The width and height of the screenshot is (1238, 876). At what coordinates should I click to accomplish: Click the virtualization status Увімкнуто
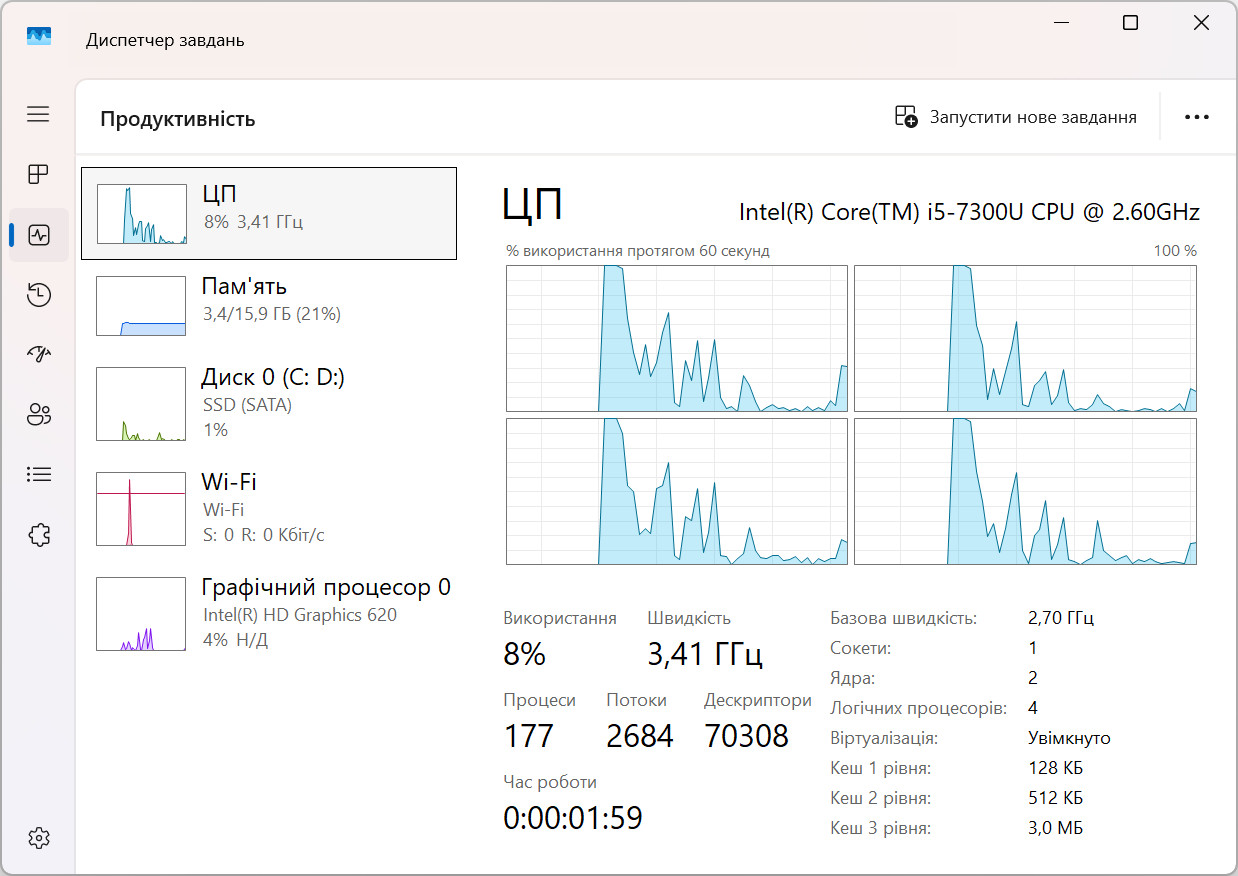pos(1069,738)
